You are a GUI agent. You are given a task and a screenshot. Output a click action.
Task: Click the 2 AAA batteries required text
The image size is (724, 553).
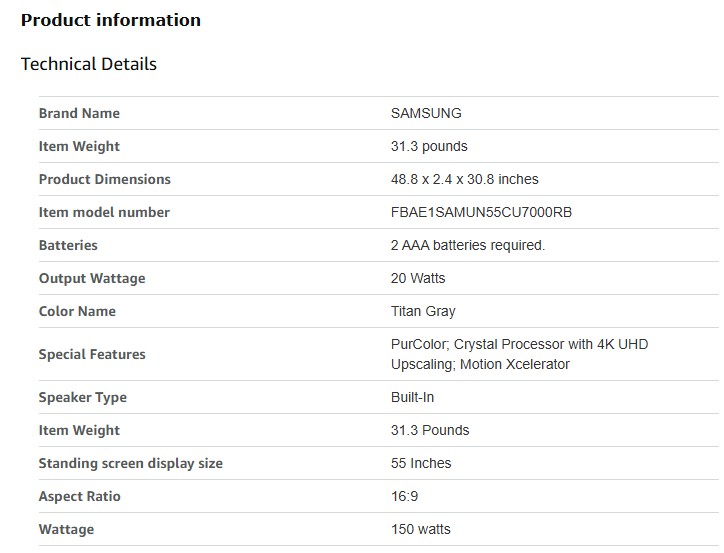click(x=467, y=245)
